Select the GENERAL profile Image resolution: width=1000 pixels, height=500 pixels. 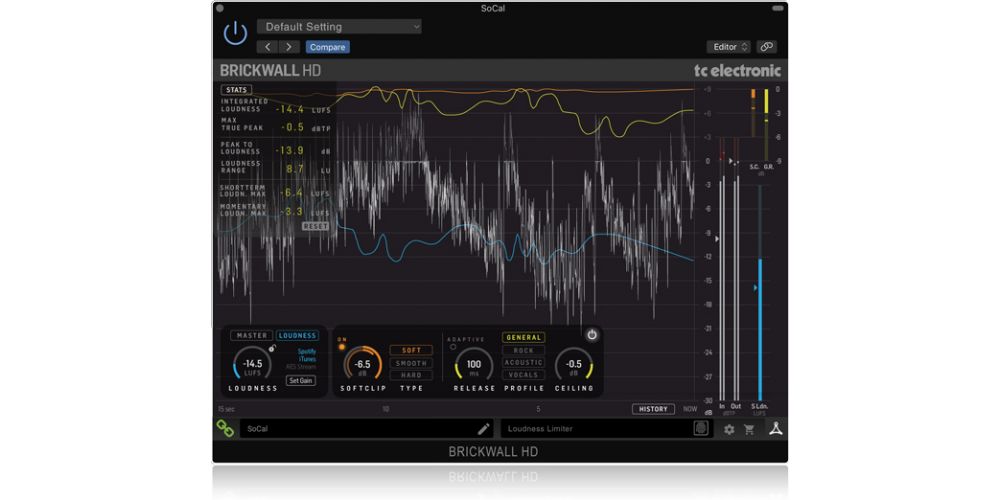point(523,337)
